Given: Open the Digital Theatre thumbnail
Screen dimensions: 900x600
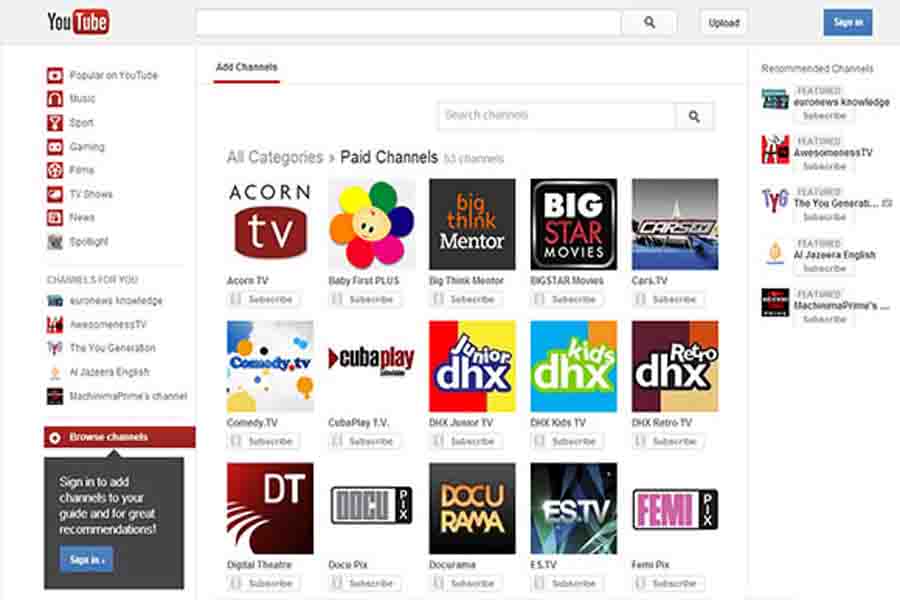Looking at the screenshot, I should [270, 509].
